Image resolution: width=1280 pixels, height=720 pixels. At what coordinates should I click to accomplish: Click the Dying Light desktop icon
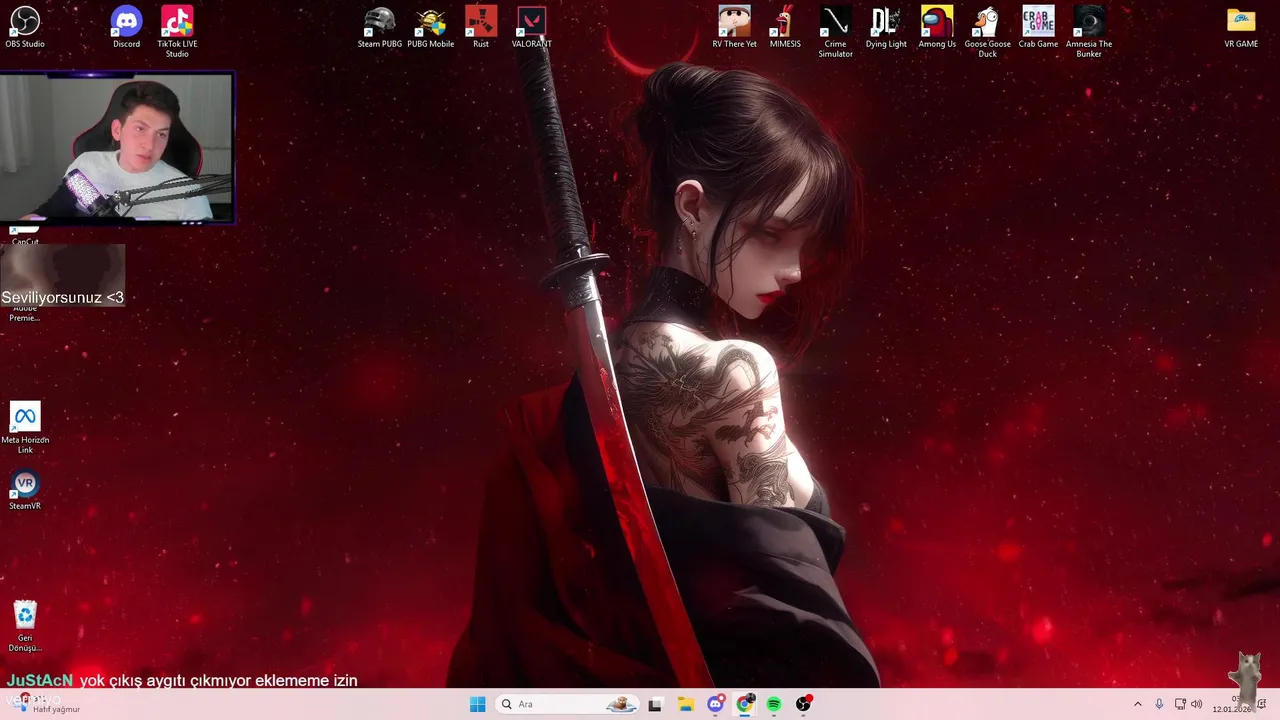[x=886, y=27]
